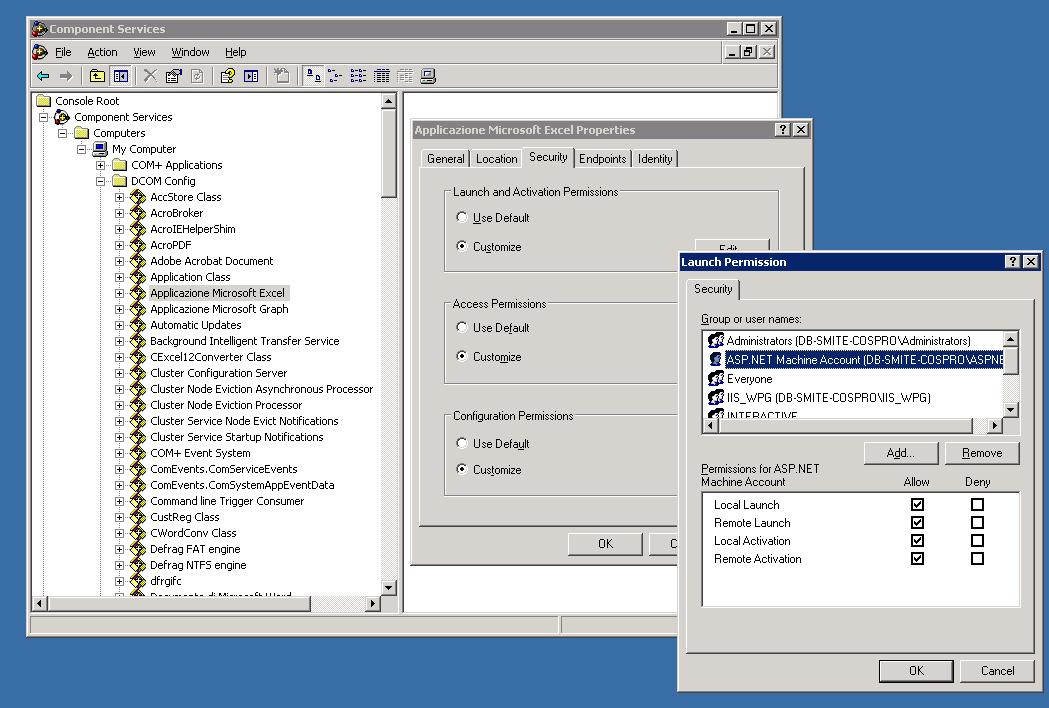Click the Status view toolbar icon
This screenshot has width=1049, height=708.
tap(405, 76)
